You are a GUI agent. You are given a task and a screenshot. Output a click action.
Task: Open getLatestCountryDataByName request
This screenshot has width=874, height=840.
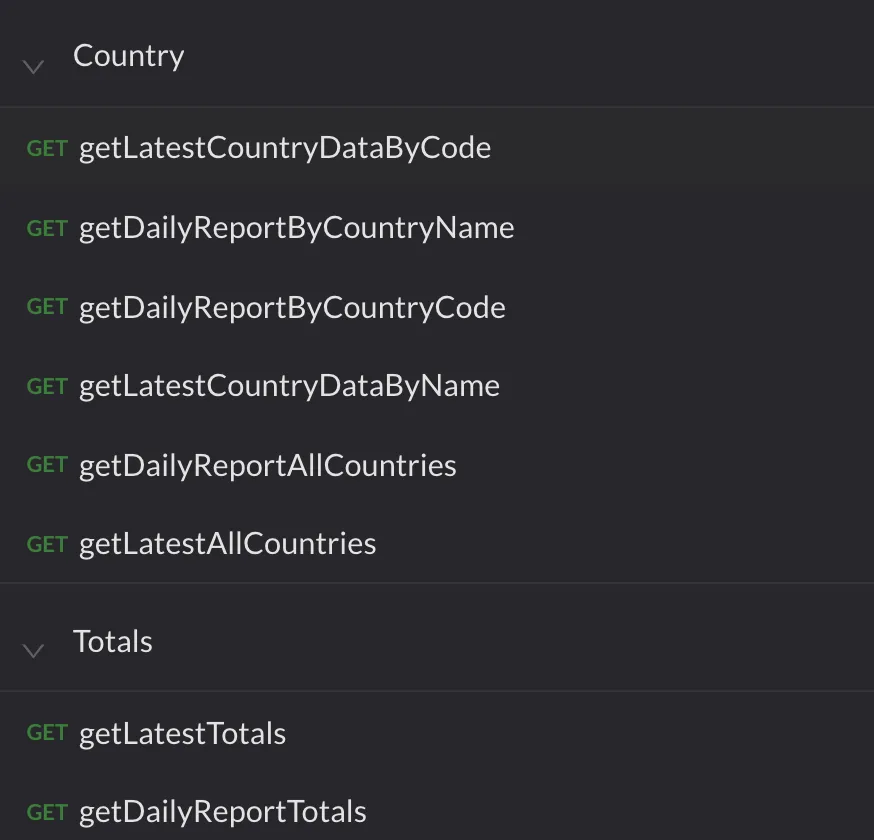pyautogui.click(x=289, y=386)
